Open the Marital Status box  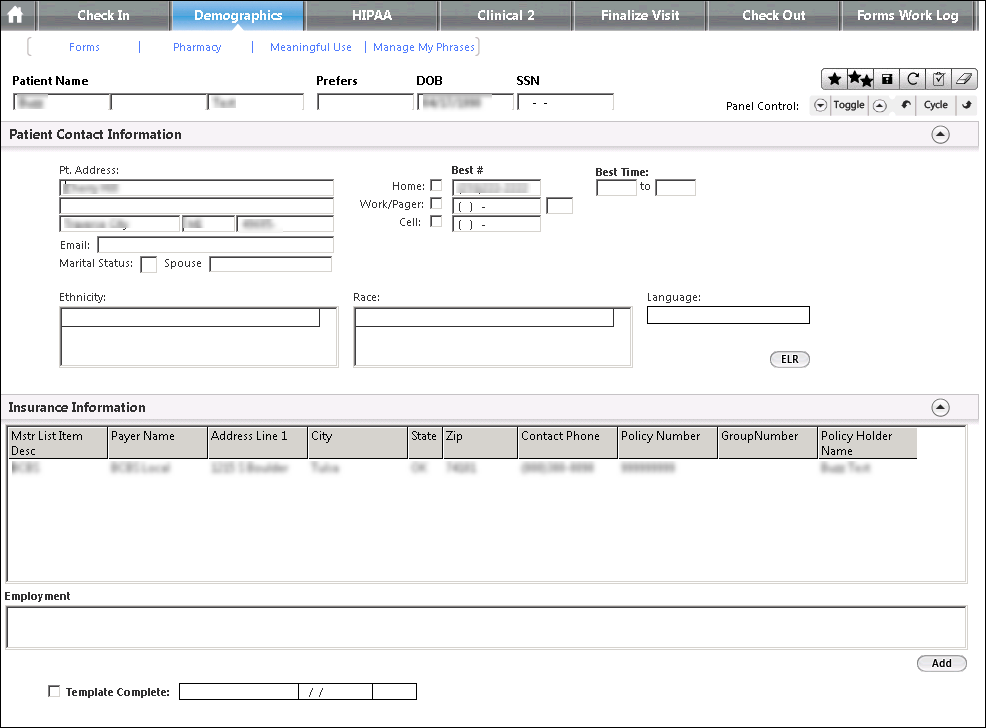(x=148, y=264)
